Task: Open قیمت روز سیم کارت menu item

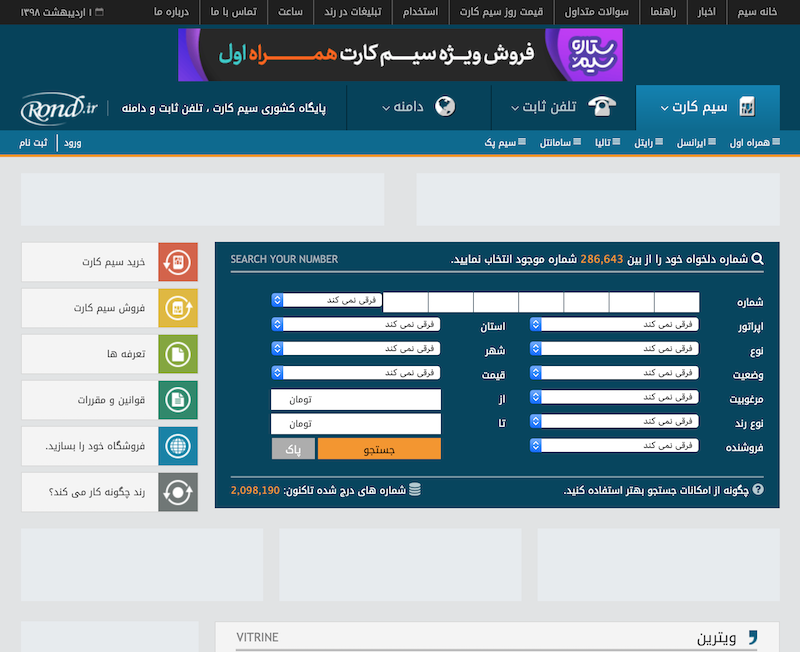Action: [x=501, y=12]
